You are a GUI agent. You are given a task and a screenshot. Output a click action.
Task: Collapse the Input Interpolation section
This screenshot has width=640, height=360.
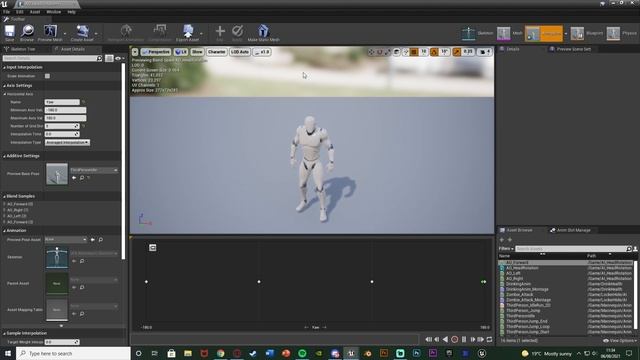(x=4, y=67)
